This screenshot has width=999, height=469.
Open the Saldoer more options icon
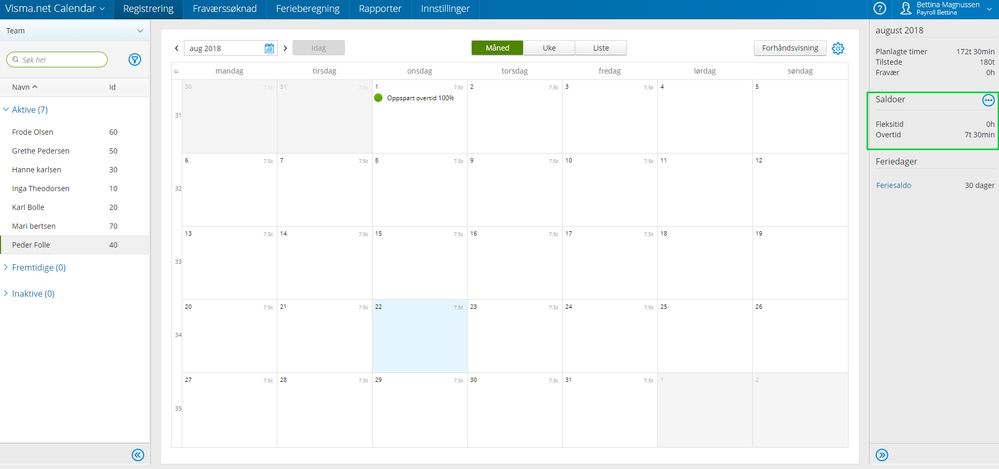coord(988,100)
